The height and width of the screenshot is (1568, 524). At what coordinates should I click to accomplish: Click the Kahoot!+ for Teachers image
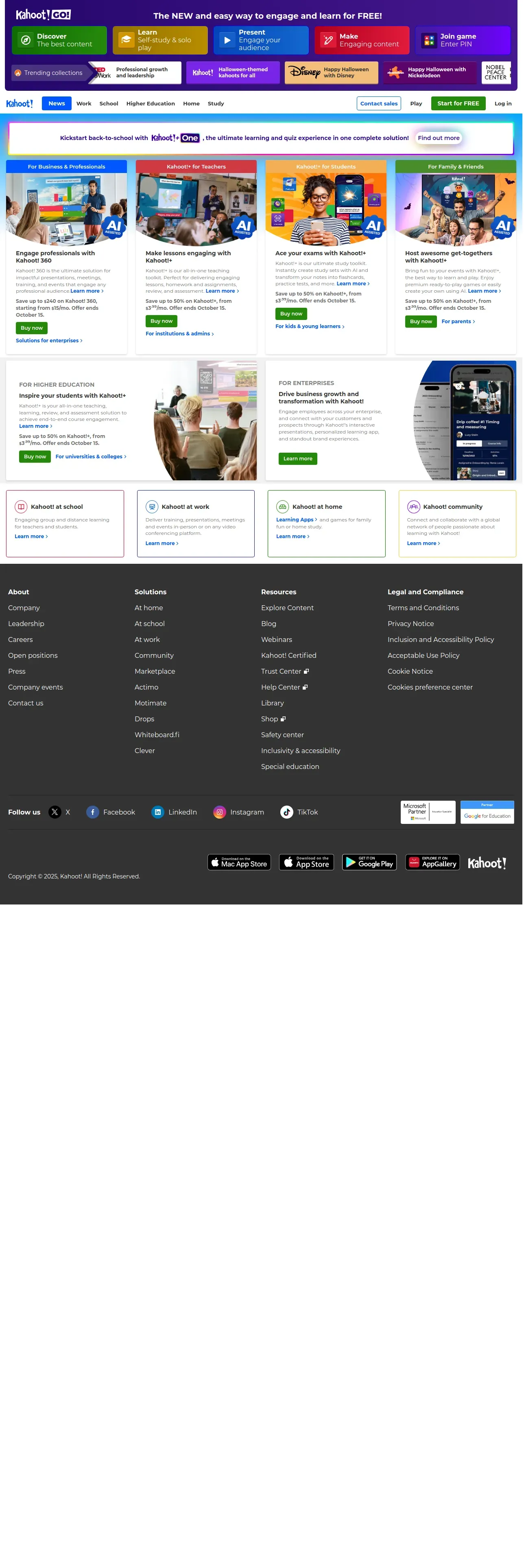click(196, 209)
